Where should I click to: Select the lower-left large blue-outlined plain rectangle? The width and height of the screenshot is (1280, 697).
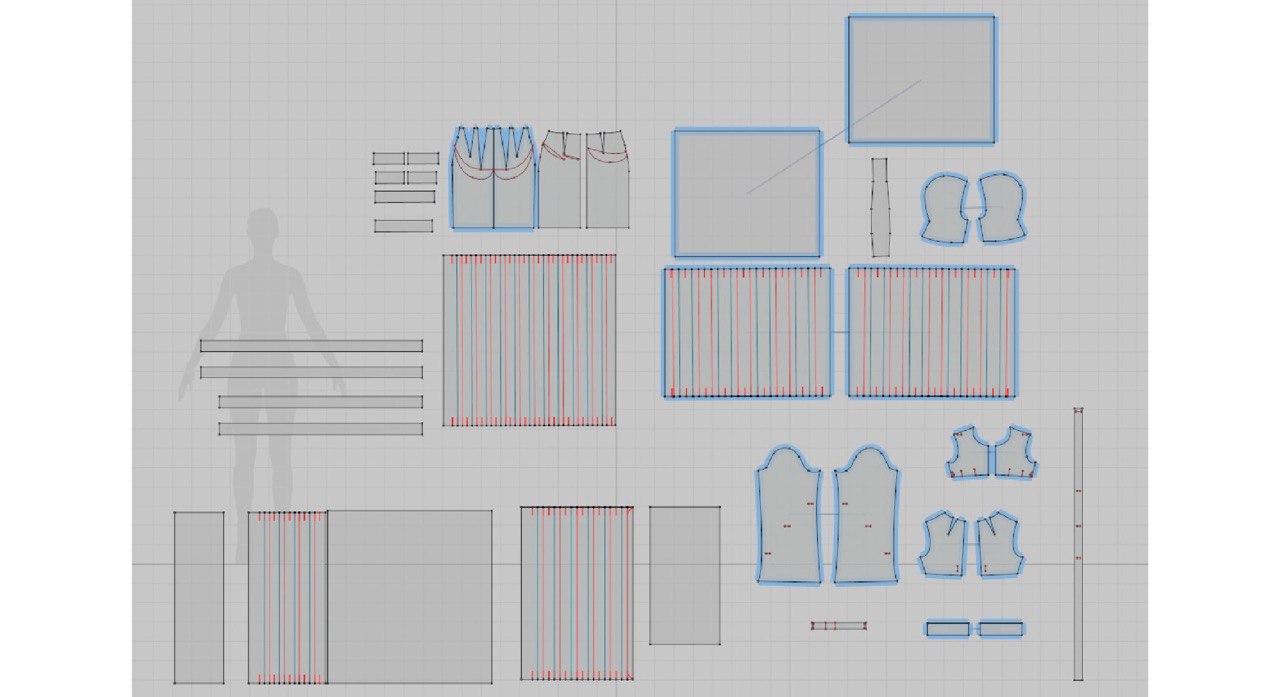coord(747,193)
